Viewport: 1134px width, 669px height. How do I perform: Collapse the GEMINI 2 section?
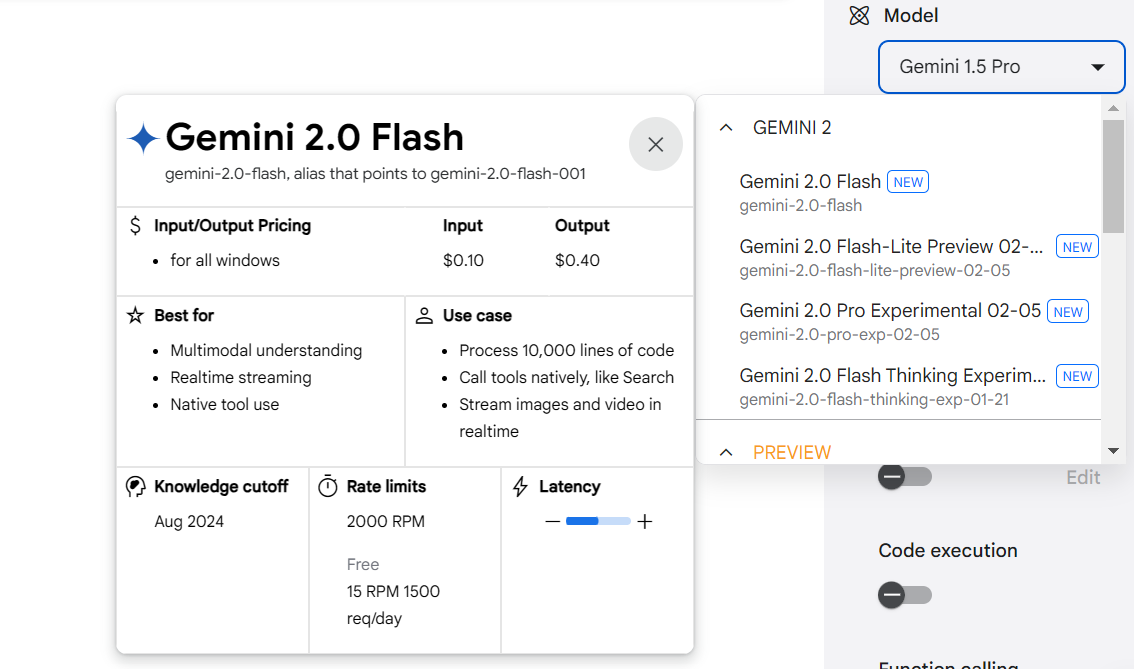[725, 127]
